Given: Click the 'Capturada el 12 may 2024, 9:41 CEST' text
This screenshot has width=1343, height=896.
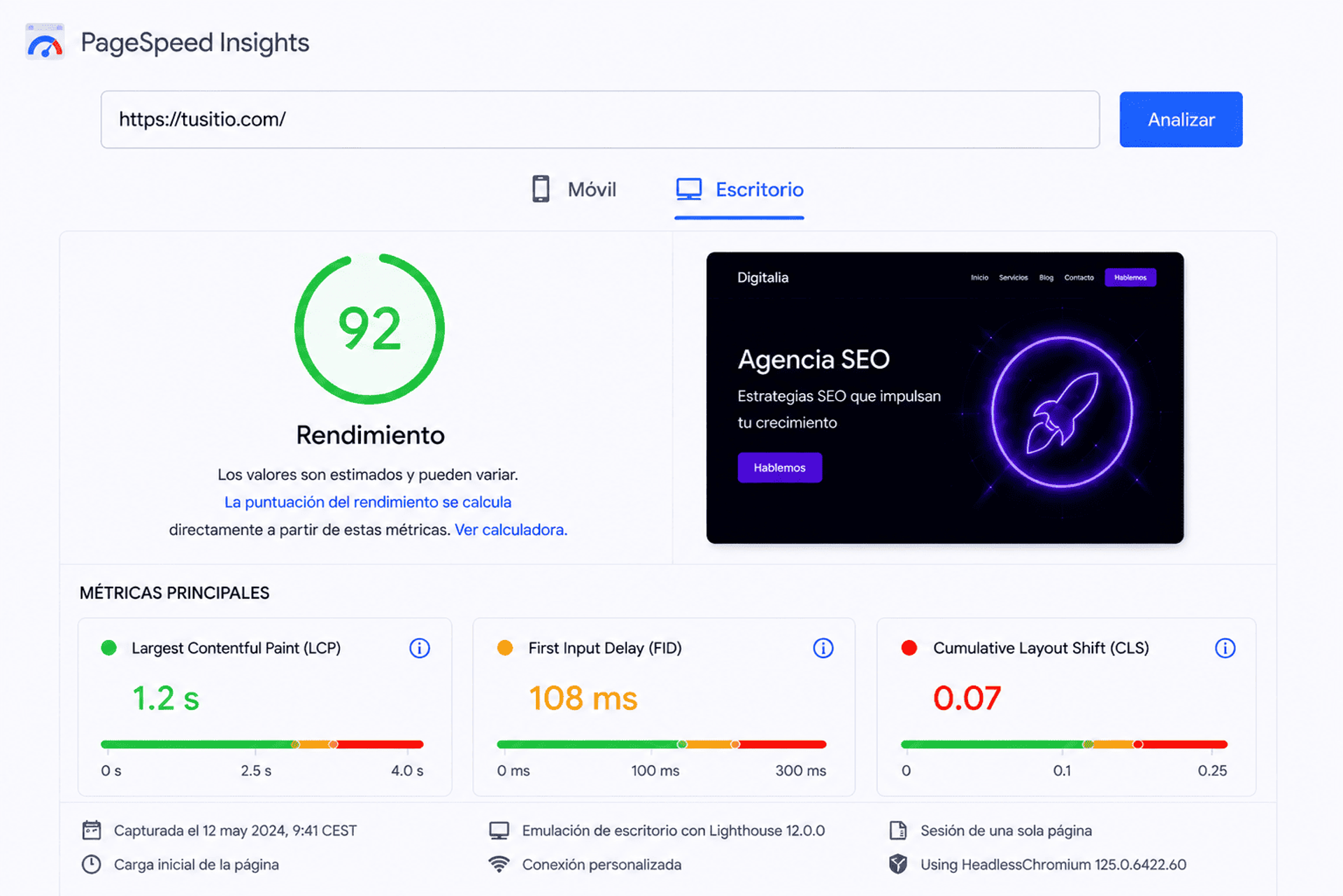Looking at the screenshot, I should pyautogui.click(x=235, y=830).
